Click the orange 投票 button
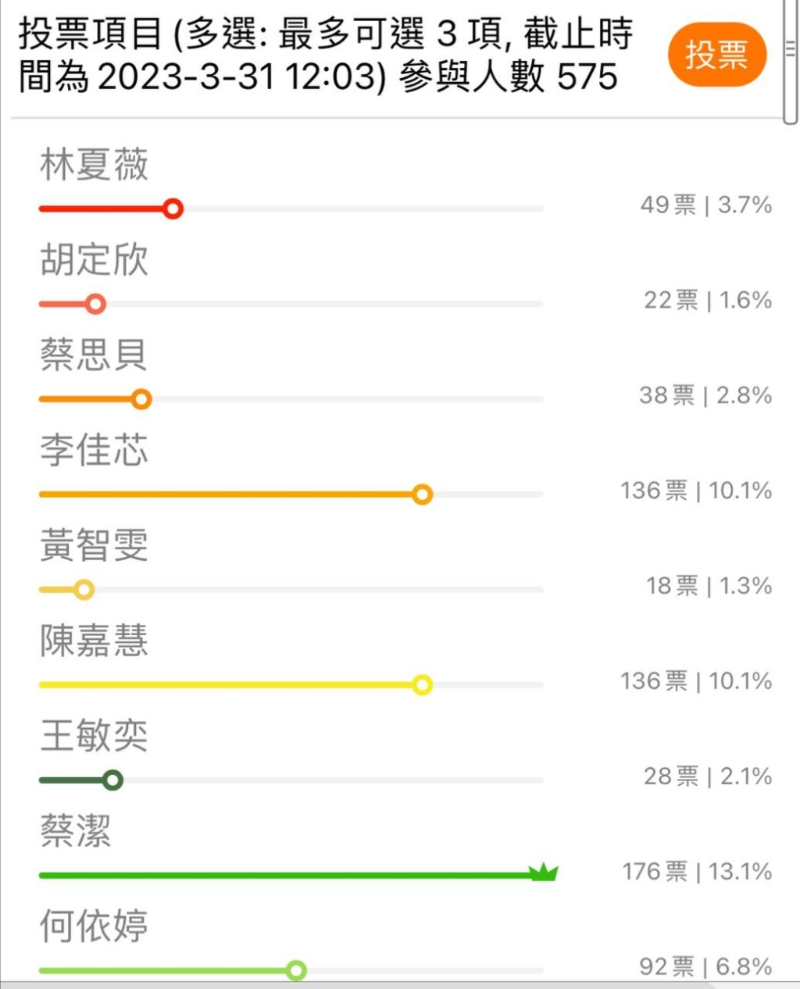Image resolution: width=800 pixels, height=989 pixels. 717,55
